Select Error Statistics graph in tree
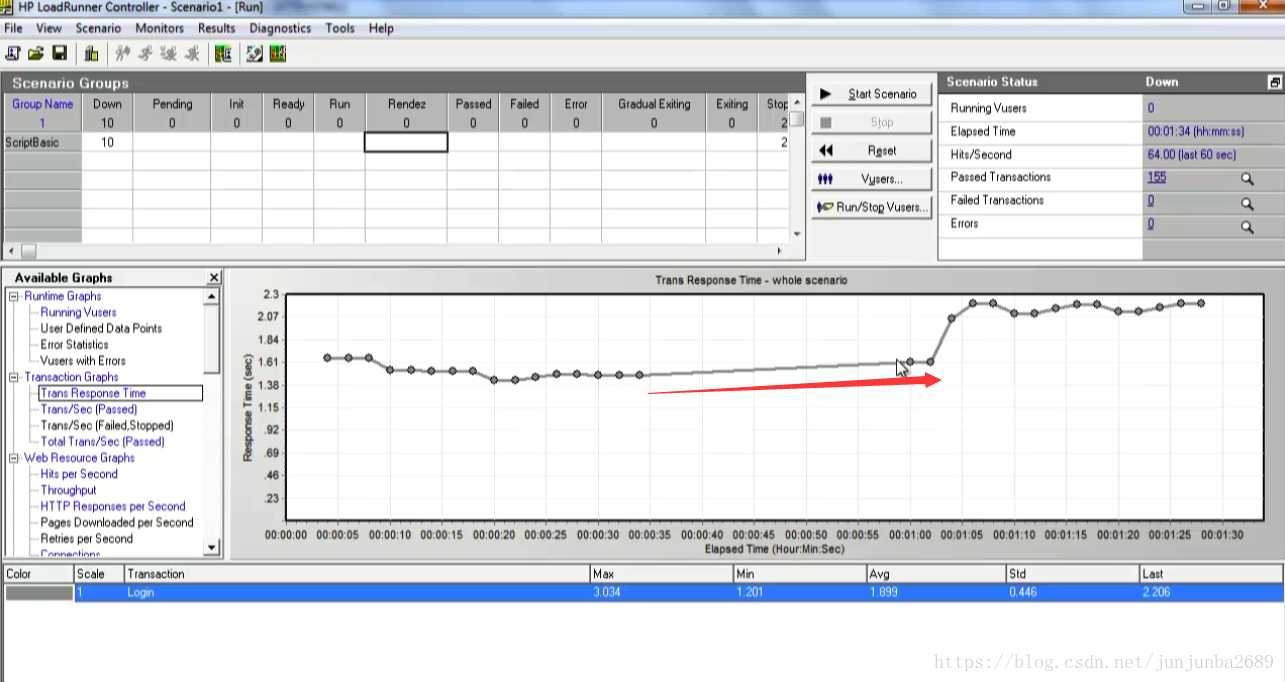1285x682 pixels. (x=74, y=344)
